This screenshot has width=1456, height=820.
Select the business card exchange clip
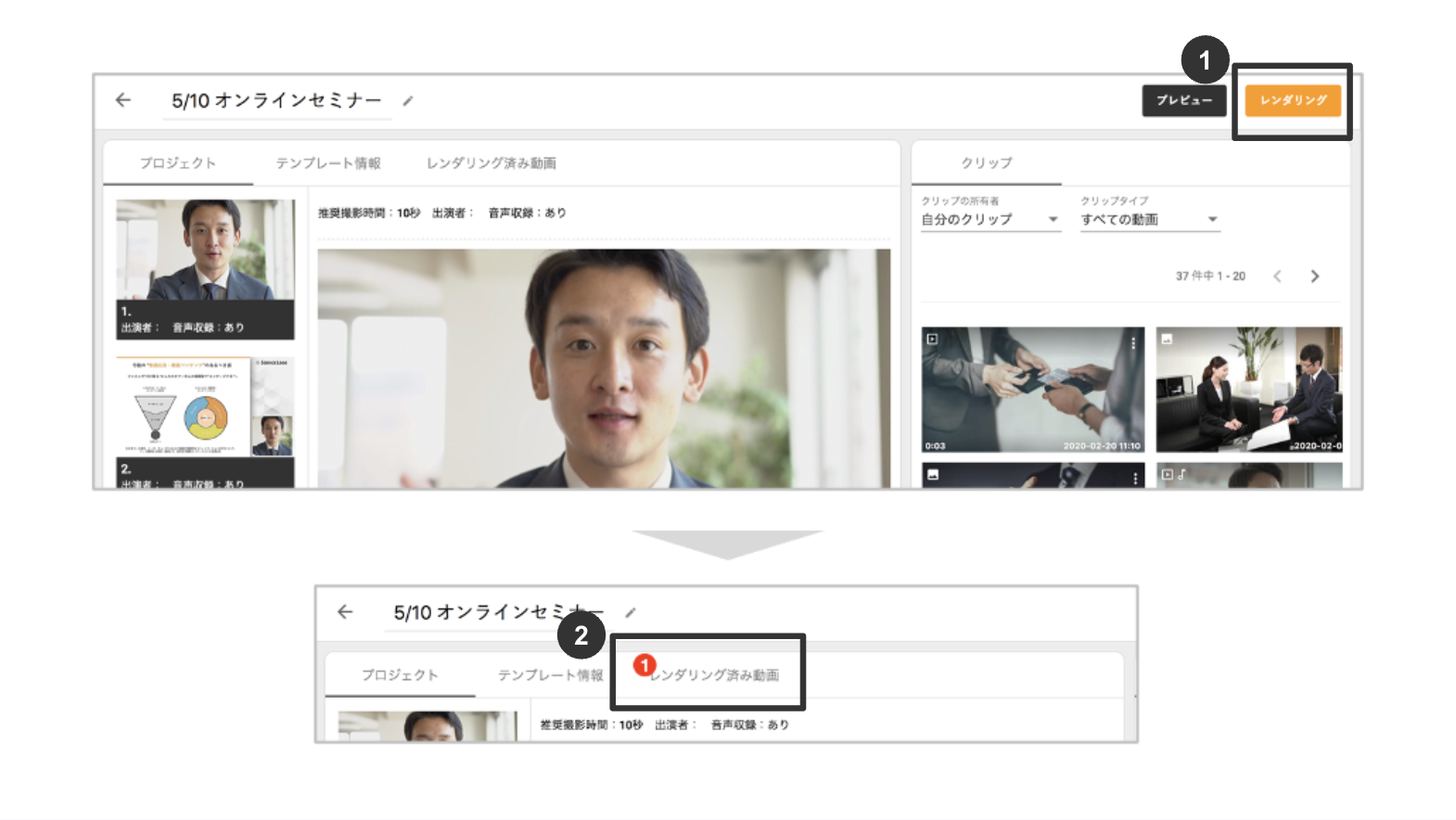1033,390
